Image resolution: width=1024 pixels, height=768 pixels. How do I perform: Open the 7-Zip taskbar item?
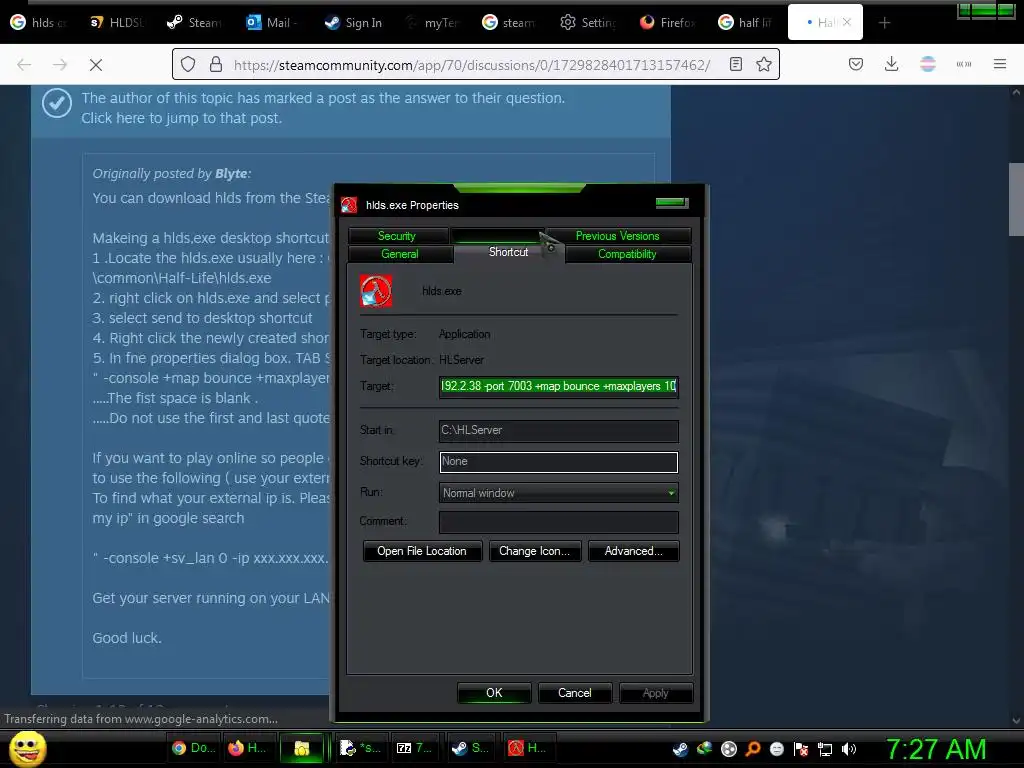[414, 748]
